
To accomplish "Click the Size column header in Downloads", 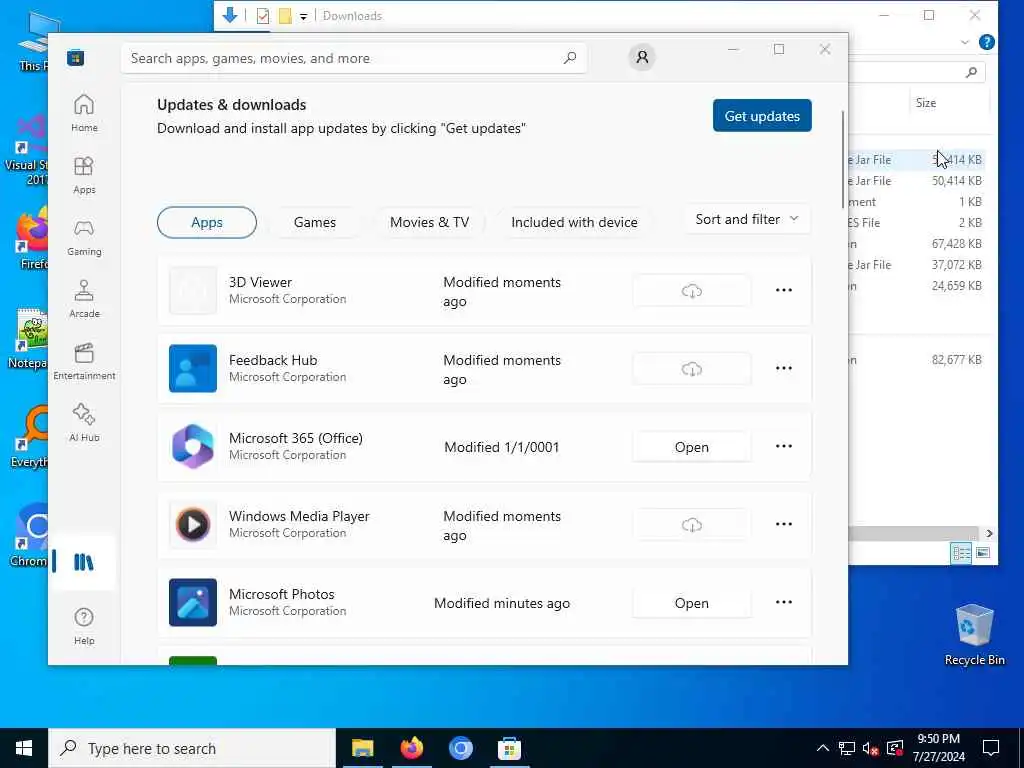I will tap(925, 103).
